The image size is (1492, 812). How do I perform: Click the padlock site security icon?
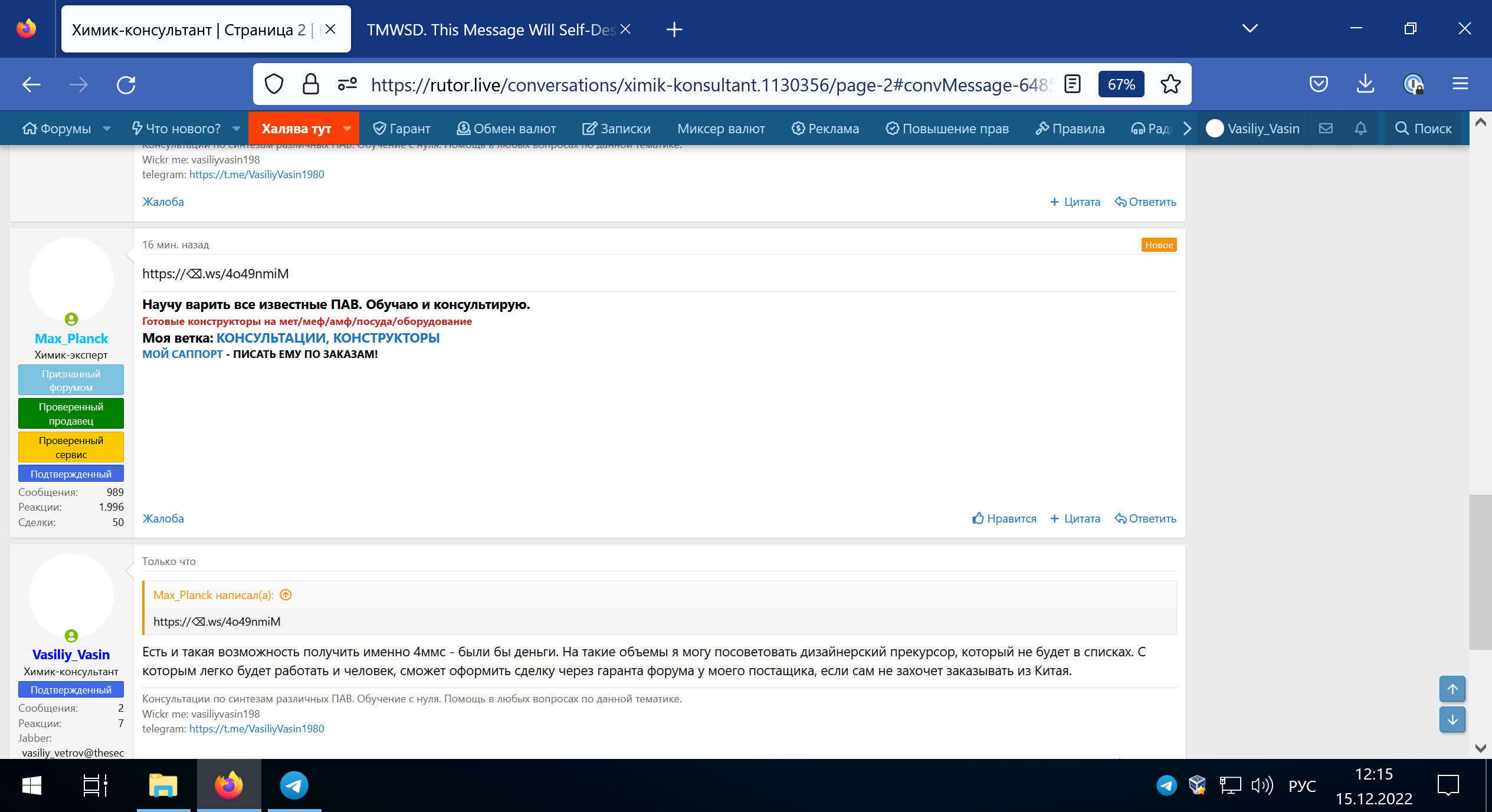tap(311, 84)
